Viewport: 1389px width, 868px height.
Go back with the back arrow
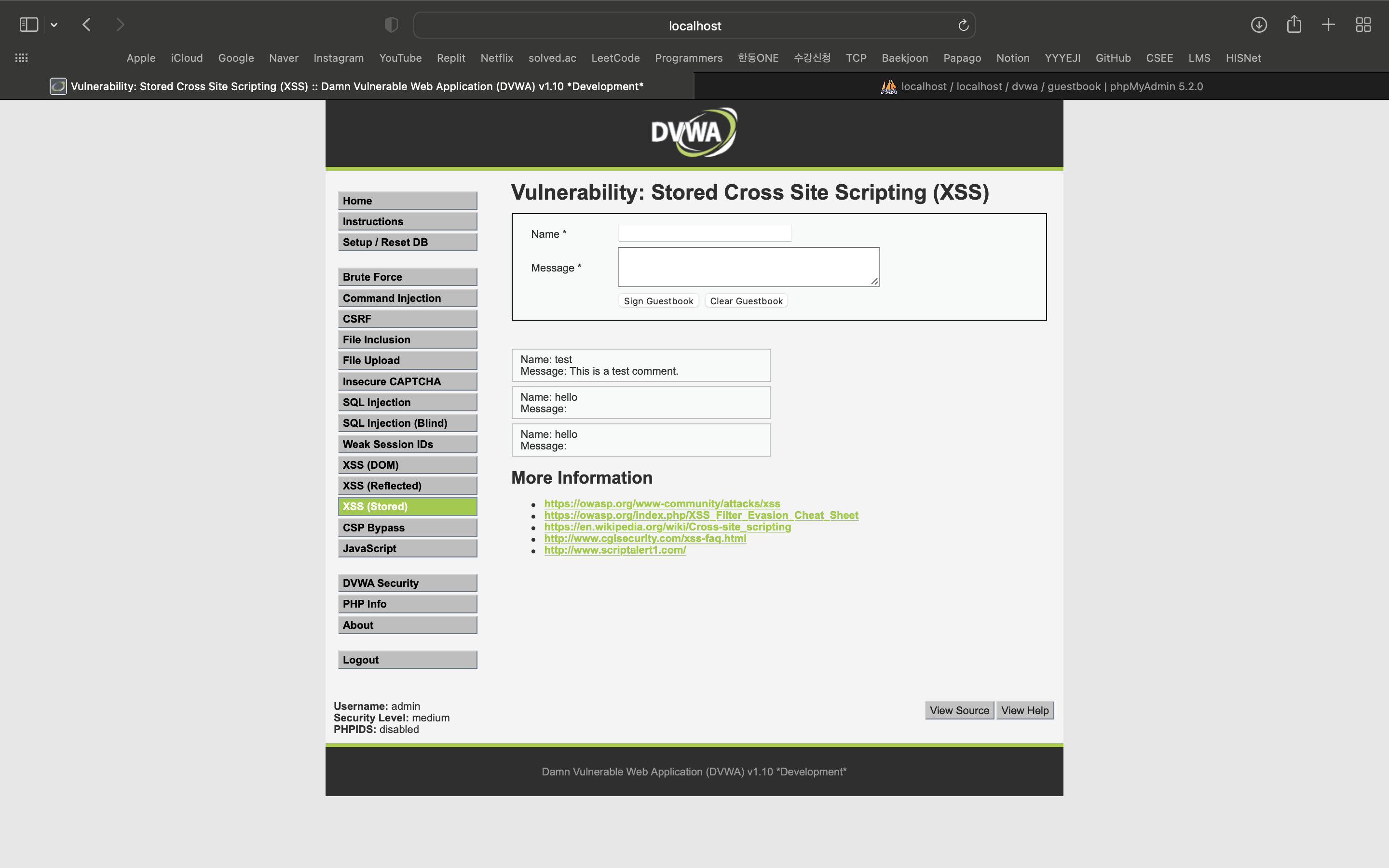click(87, 25)
